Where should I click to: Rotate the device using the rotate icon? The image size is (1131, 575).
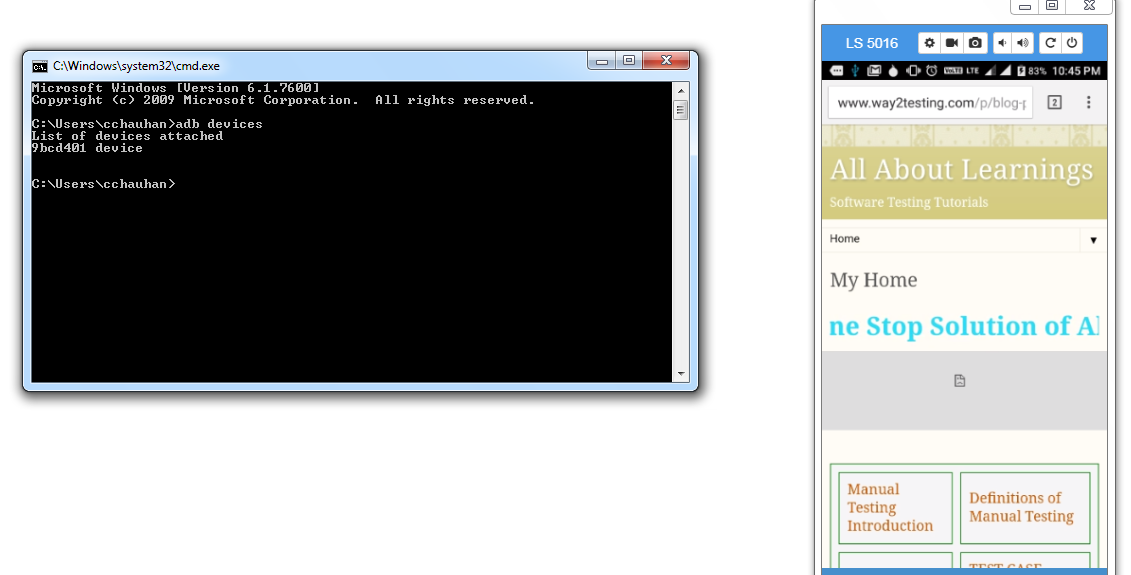[1050, 43]
